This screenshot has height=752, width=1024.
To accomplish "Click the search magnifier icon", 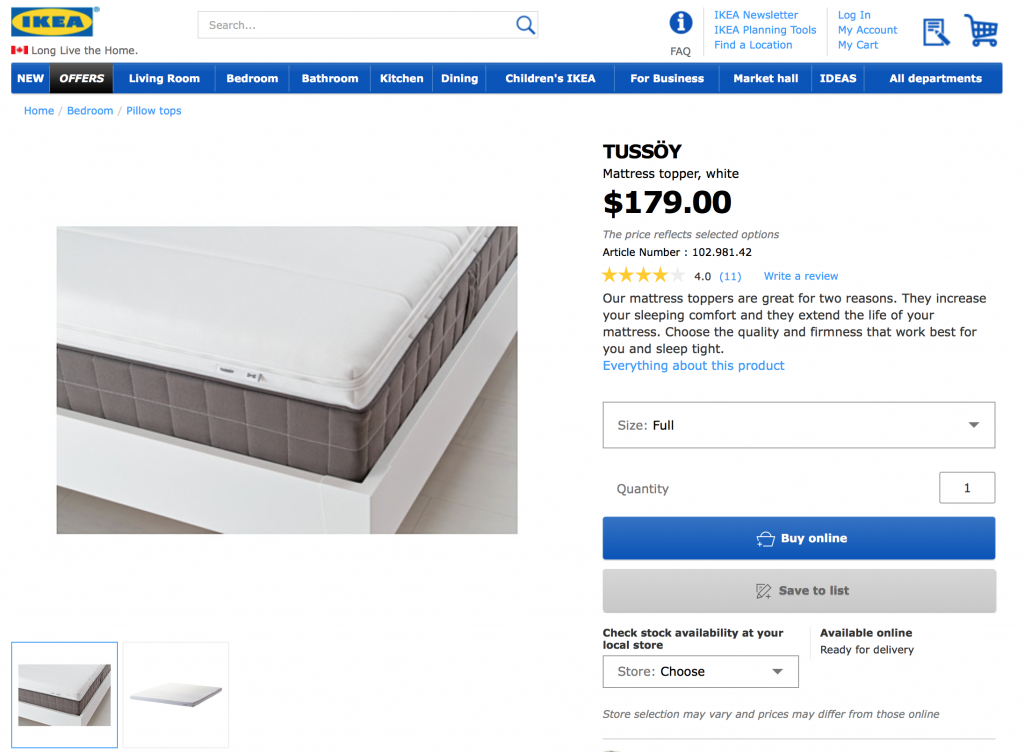I will [x=525, y=25].
